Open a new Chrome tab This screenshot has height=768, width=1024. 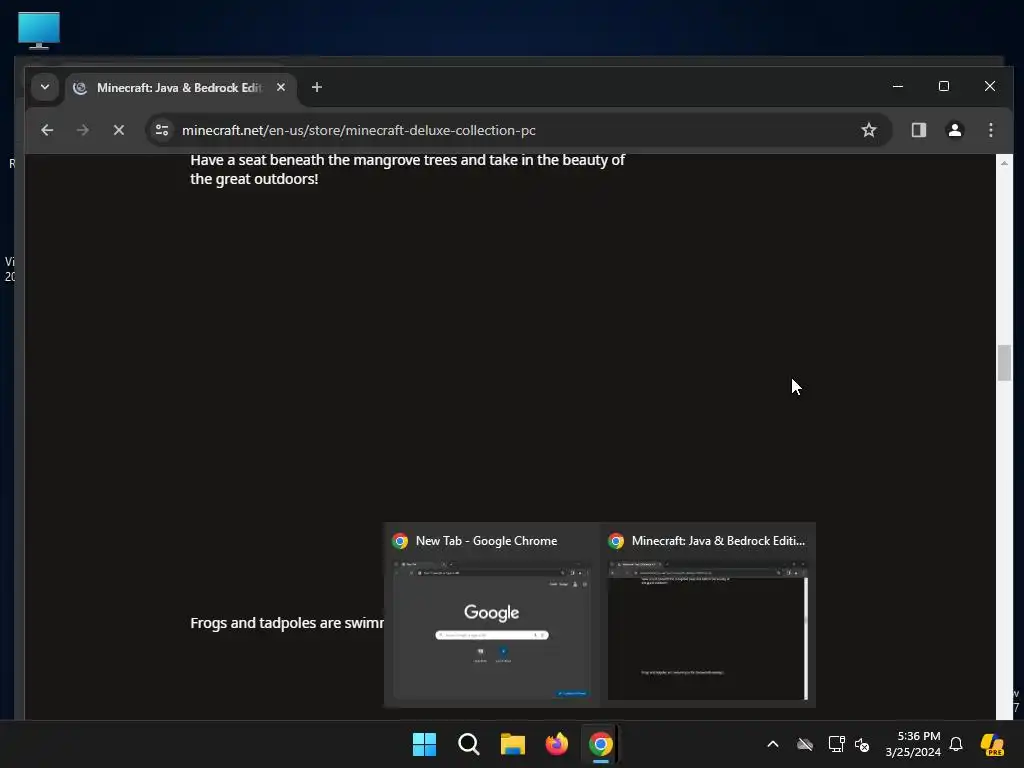pos(317,87)
